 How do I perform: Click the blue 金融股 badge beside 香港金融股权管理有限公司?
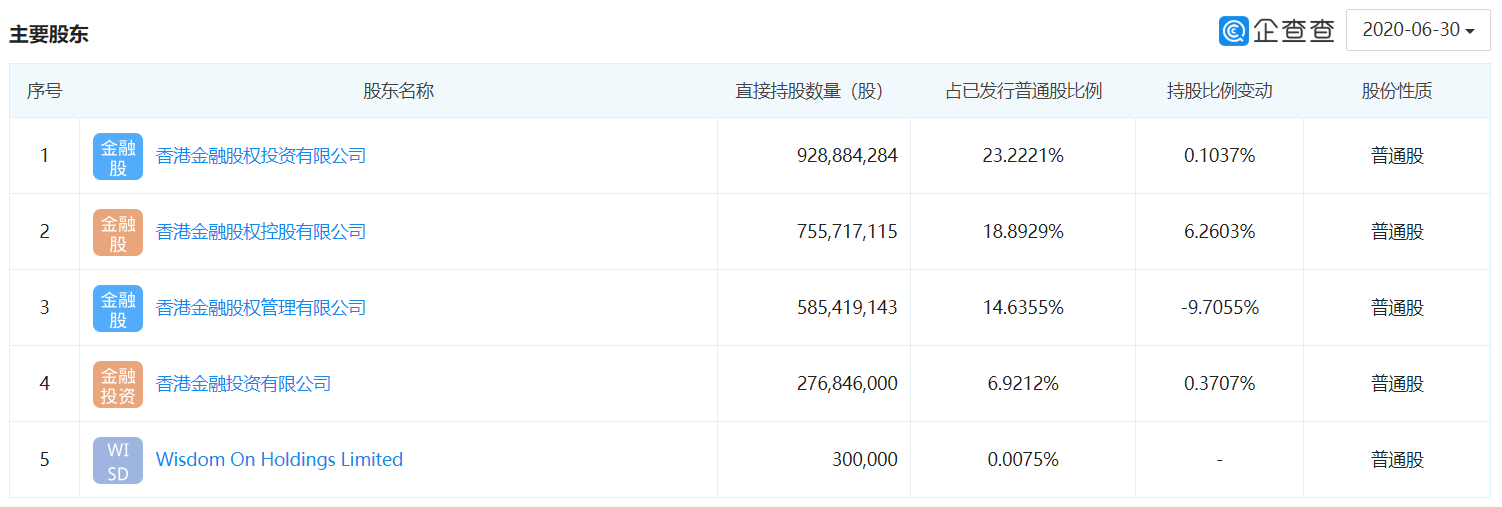pyautogui.click(x=118, y=308)
